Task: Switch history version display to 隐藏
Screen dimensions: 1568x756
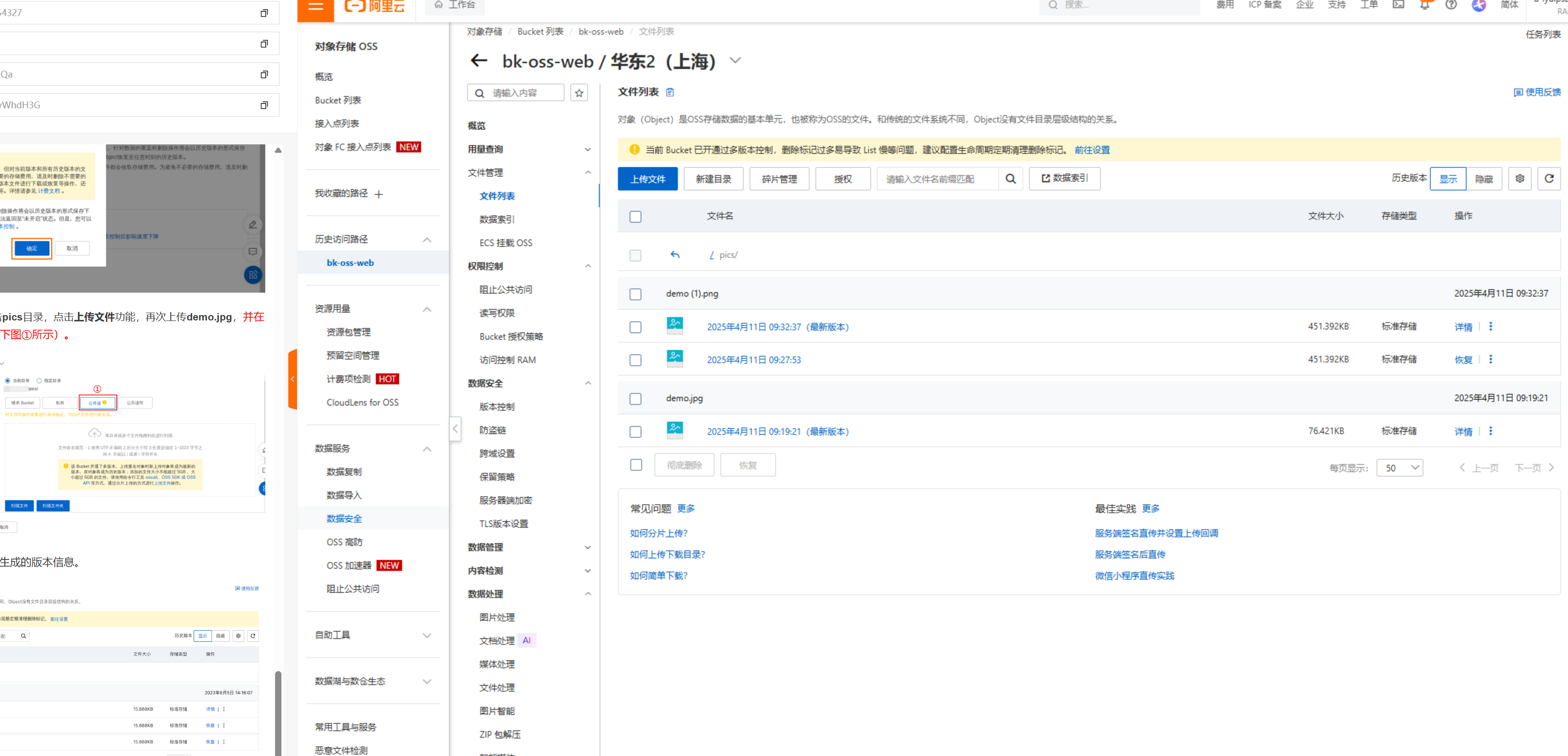Action: (1484, 179)
